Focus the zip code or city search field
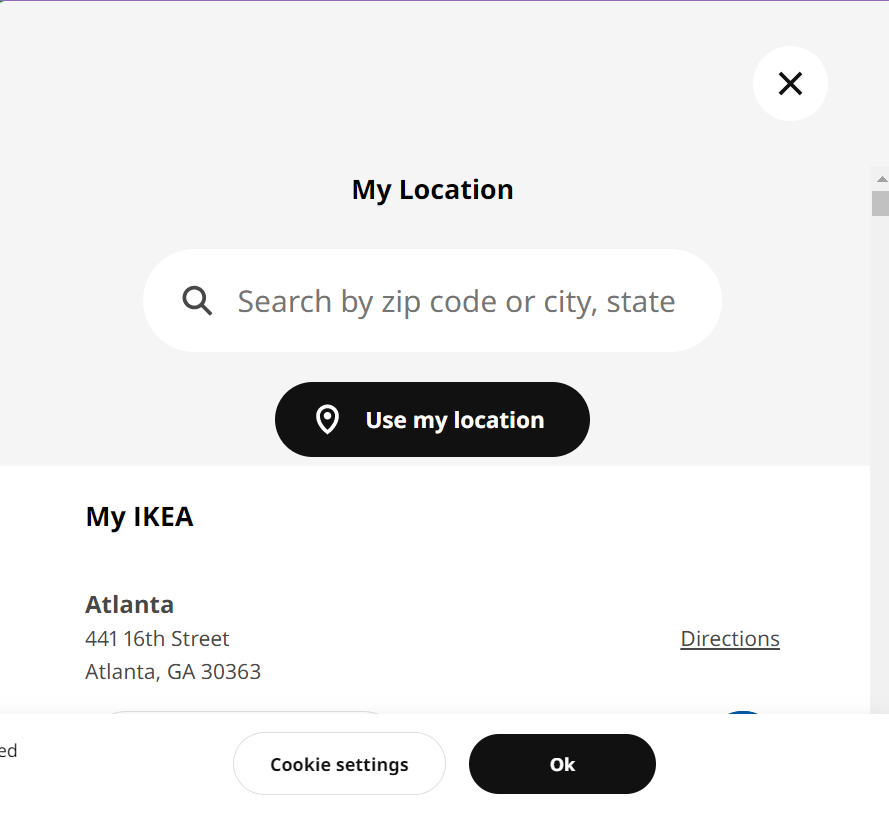 pos(456,301)
